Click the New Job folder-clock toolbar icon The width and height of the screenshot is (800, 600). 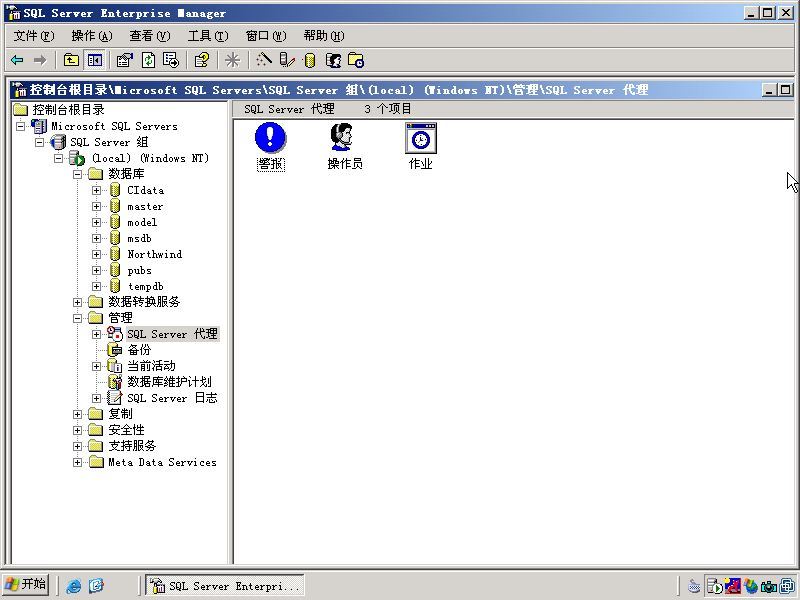click(356, 60)
